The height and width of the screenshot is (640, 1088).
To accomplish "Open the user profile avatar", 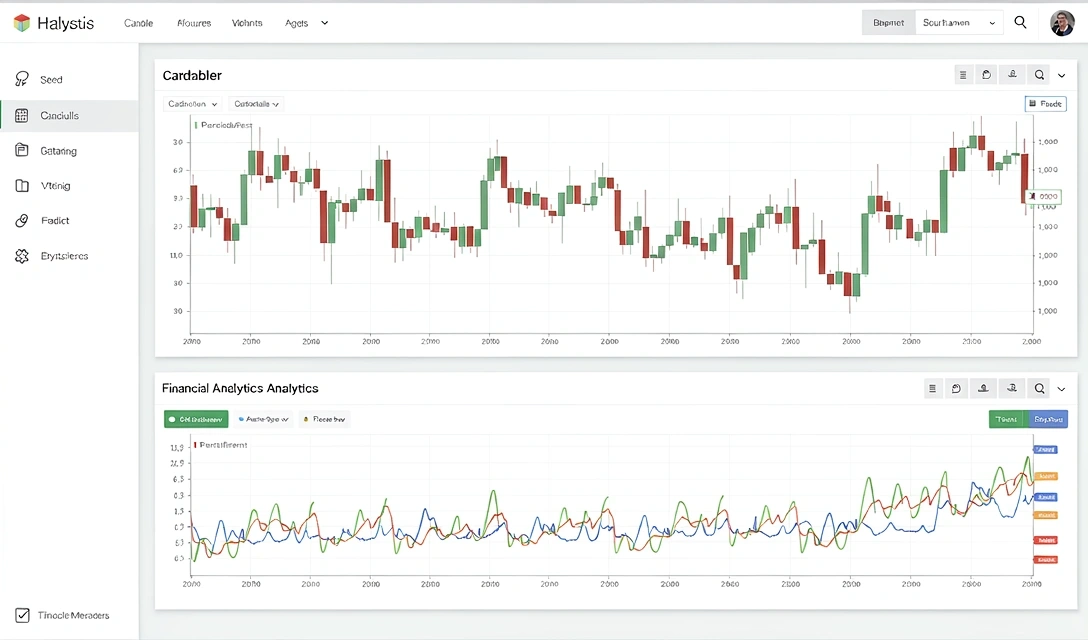I will tap(1062, 23).
